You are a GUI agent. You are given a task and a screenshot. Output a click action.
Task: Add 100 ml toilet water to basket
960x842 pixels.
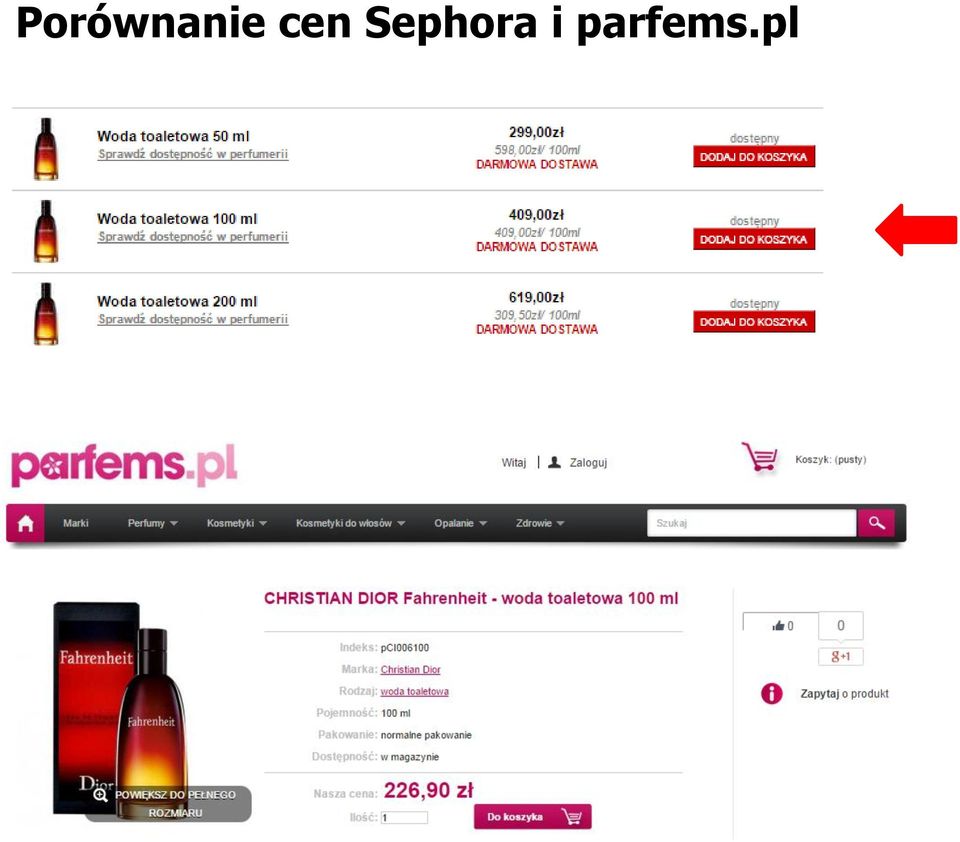pos(754,239)
